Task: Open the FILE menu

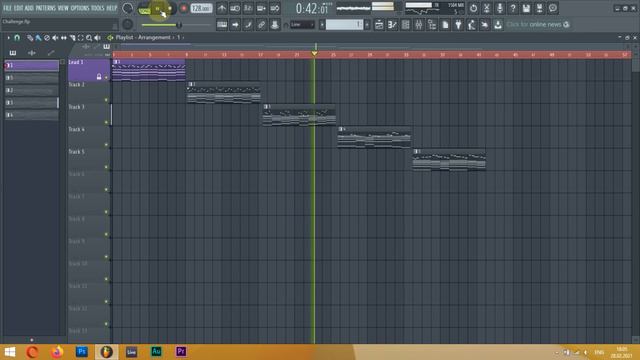Action: [x=7, y=8]
